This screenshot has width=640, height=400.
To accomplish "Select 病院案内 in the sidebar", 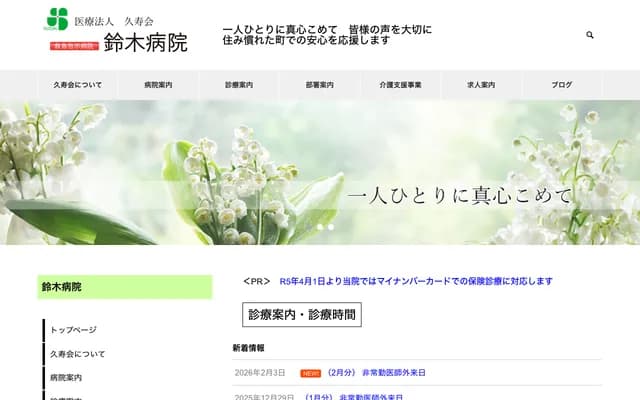I will click(x=66, y=378).
